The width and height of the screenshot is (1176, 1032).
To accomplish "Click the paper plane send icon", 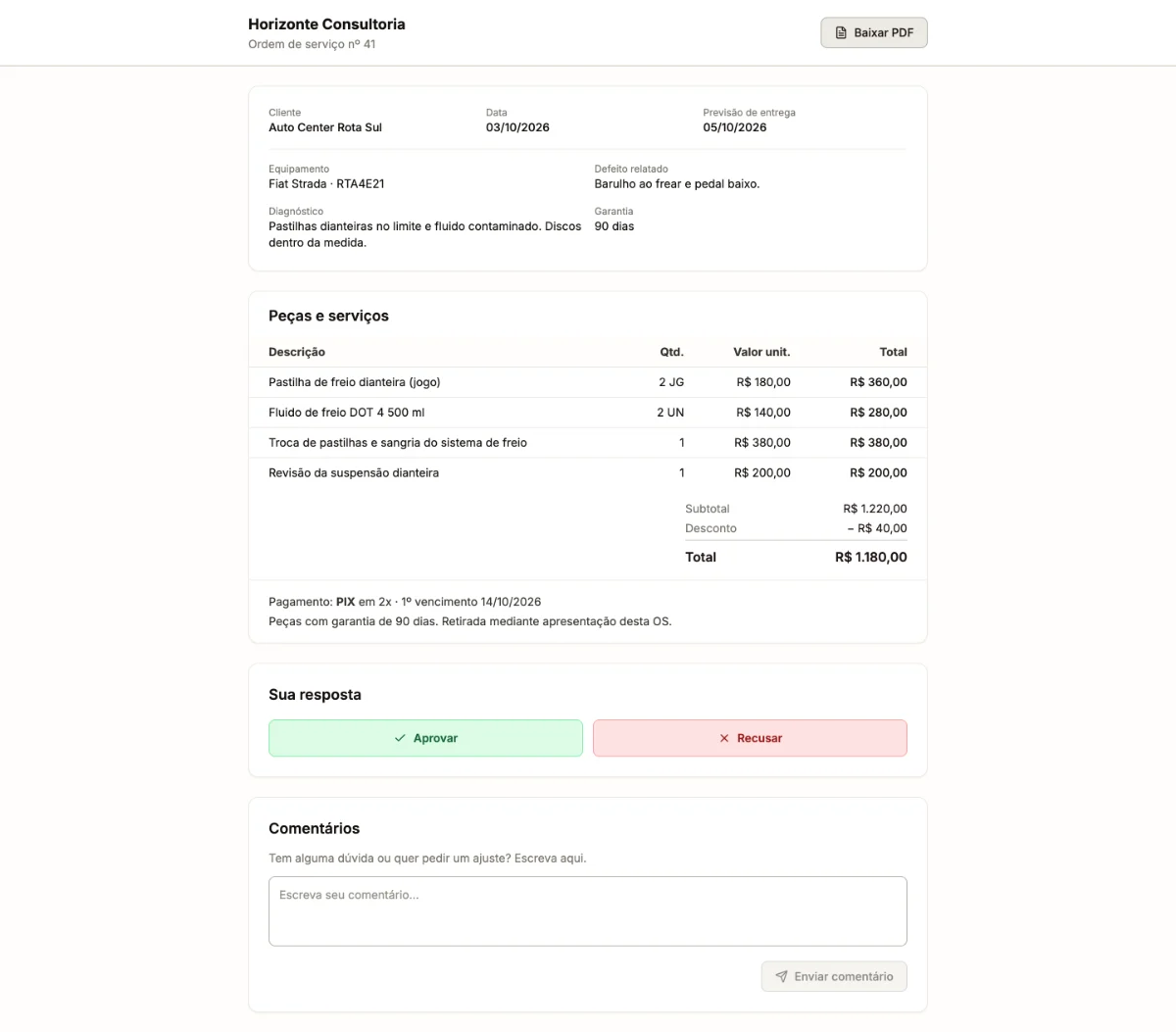I will coord(781,976).
